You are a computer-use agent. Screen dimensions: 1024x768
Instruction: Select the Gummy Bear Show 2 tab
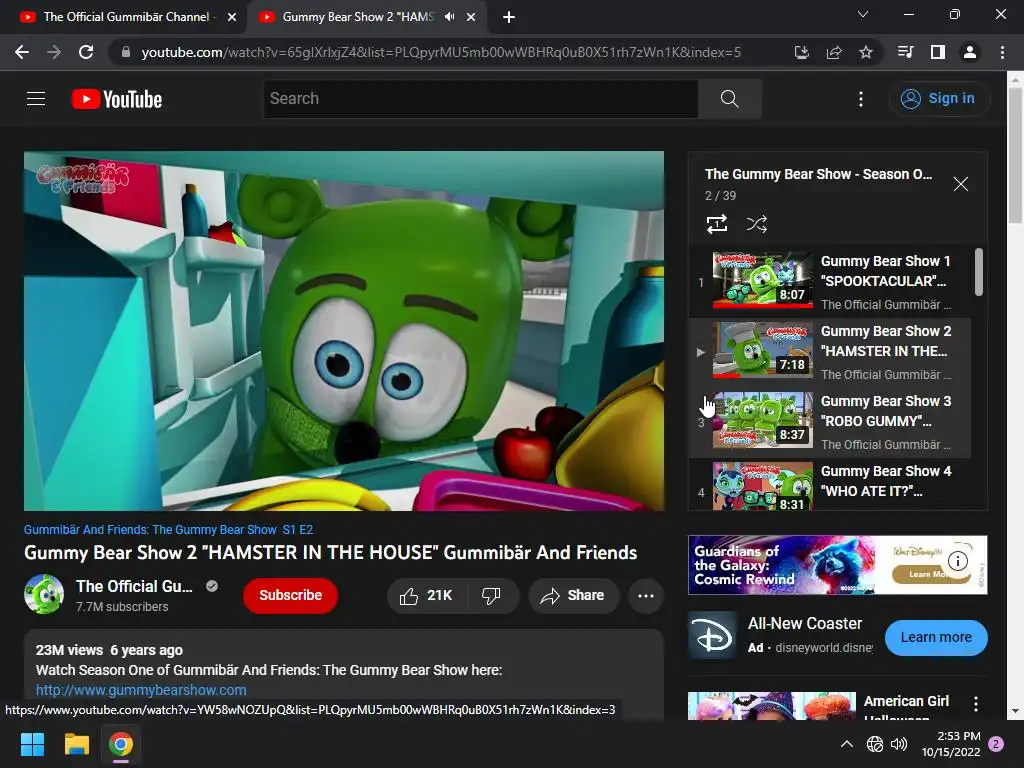click(358, 17)
